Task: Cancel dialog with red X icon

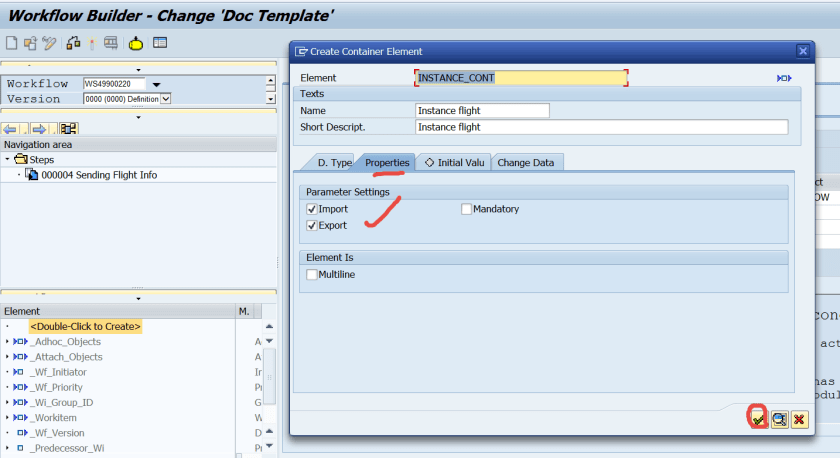Action: click(799, 419)
